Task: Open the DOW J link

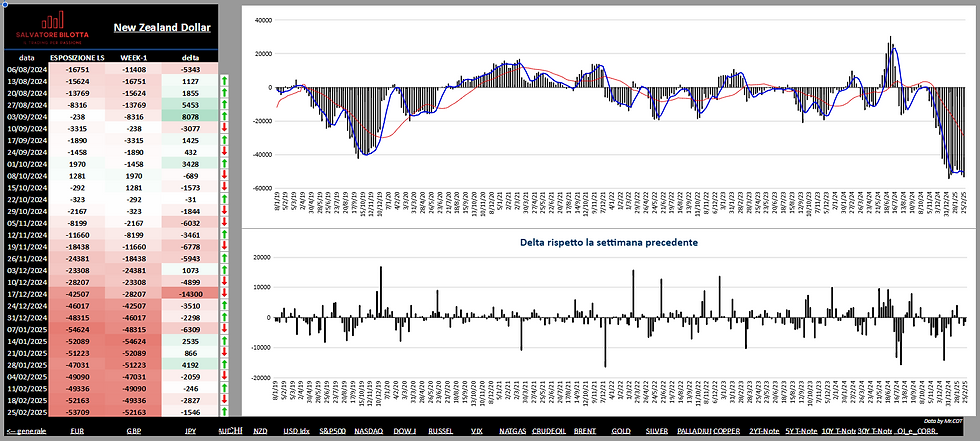Action: pos(405,431)
